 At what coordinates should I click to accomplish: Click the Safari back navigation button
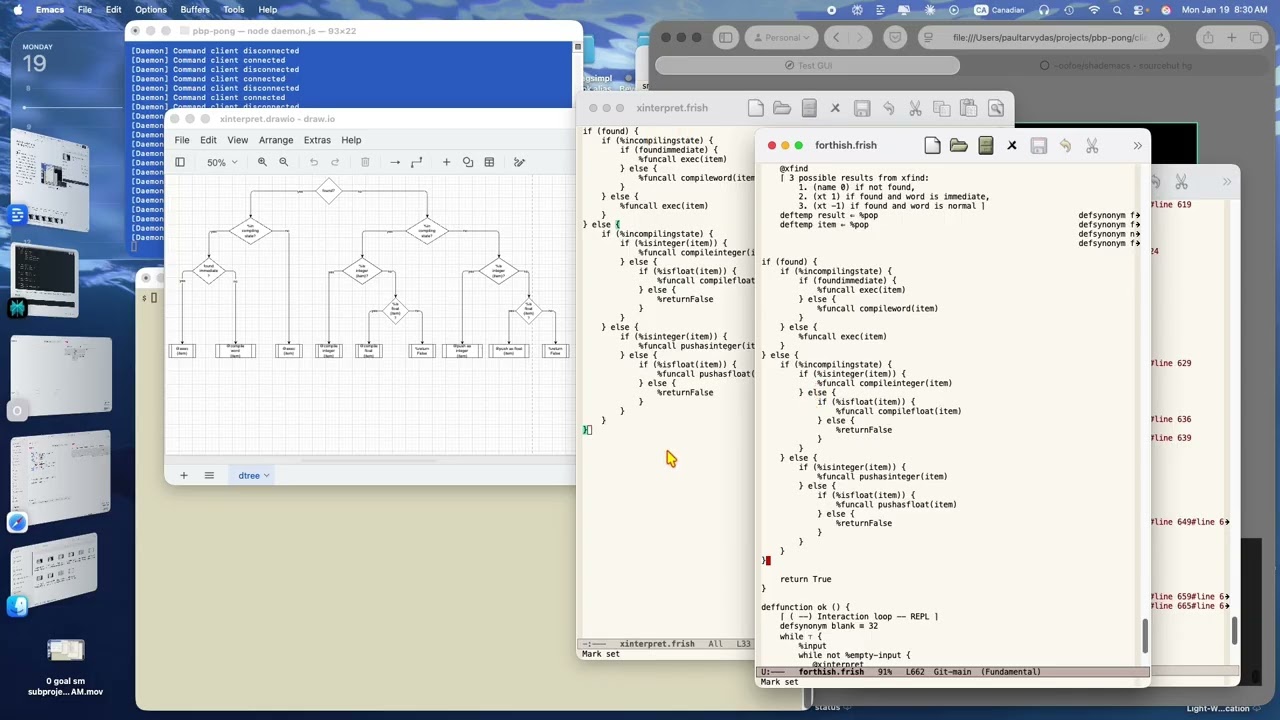[x=838, y=38]
